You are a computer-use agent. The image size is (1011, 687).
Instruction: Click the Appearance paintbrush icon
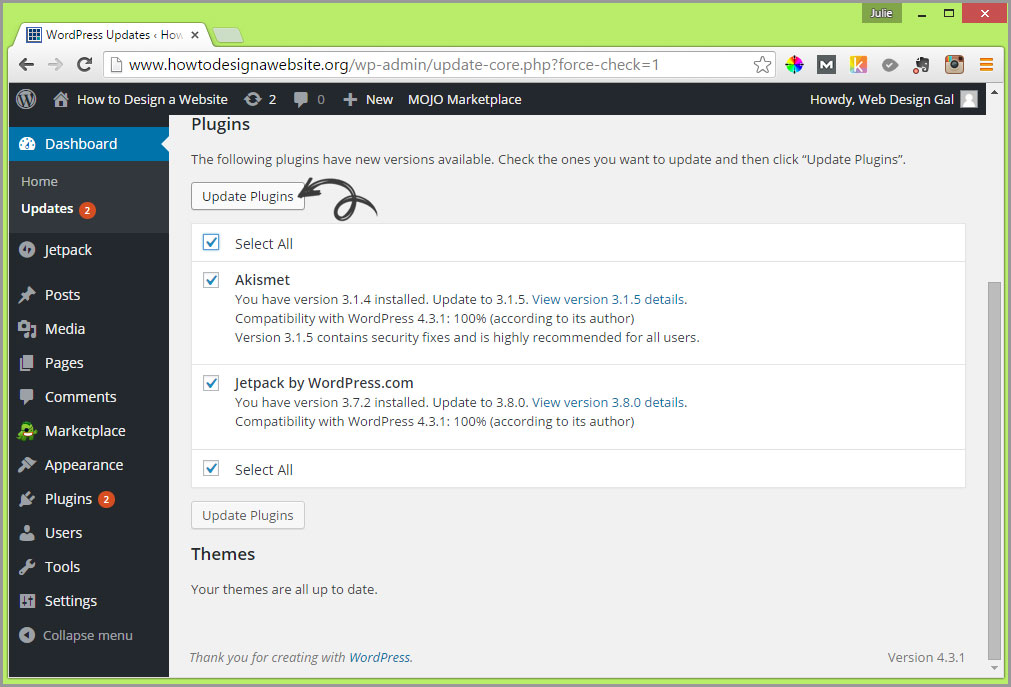tap(27, 464)
